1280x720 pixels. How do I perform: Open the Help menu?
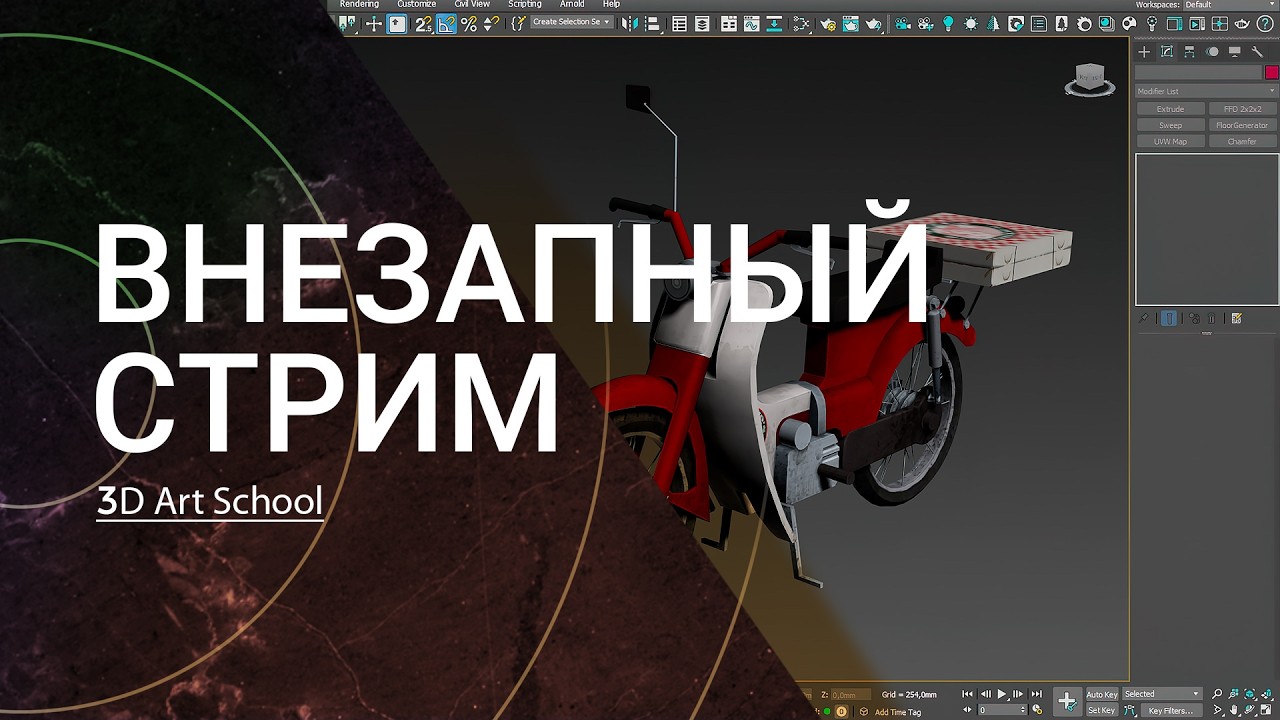611,5
